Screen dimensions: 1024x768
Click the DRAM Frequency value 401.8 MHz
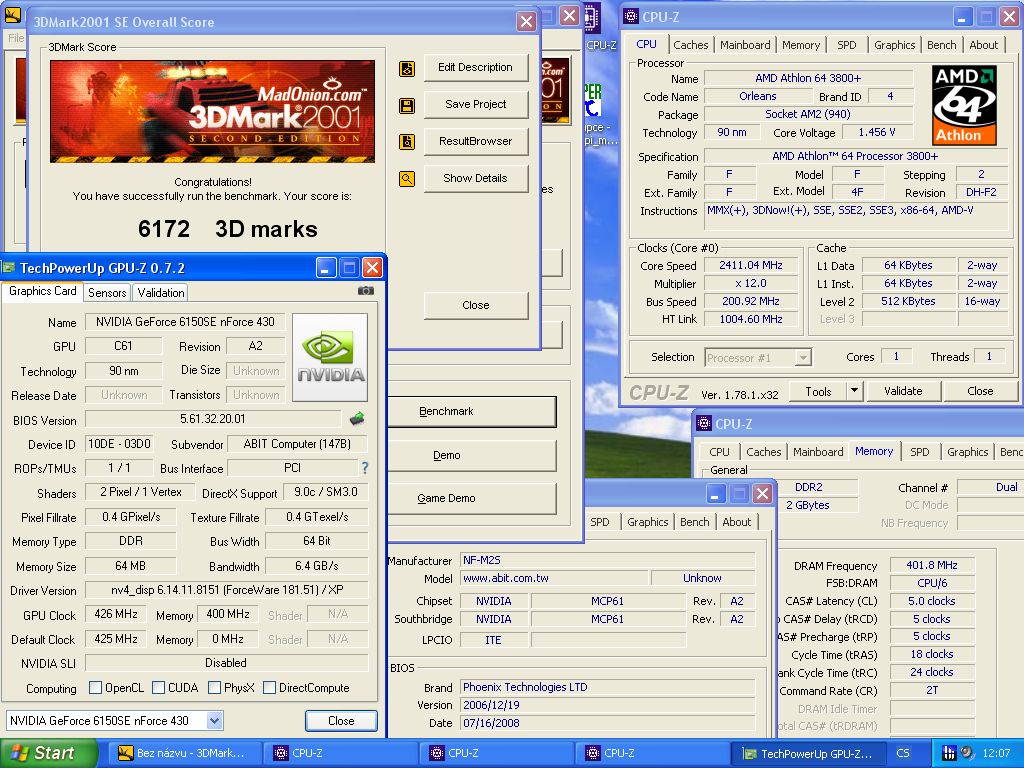[x=932, y=565]
